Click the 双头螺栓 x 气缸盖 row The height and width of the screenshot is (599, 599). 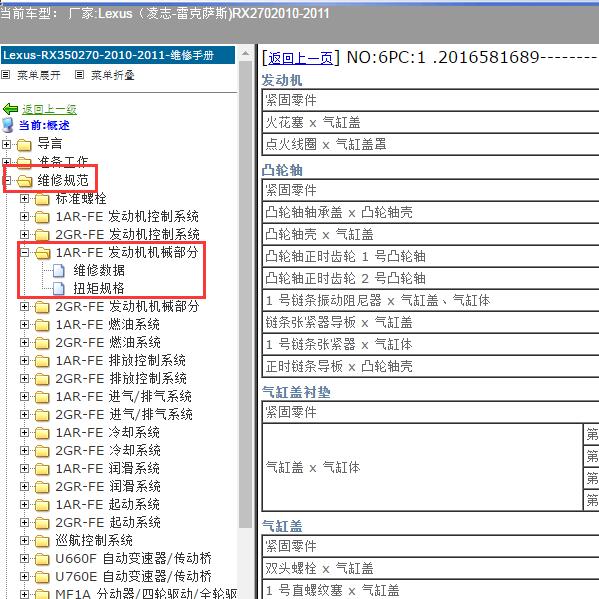coord(431,568)
